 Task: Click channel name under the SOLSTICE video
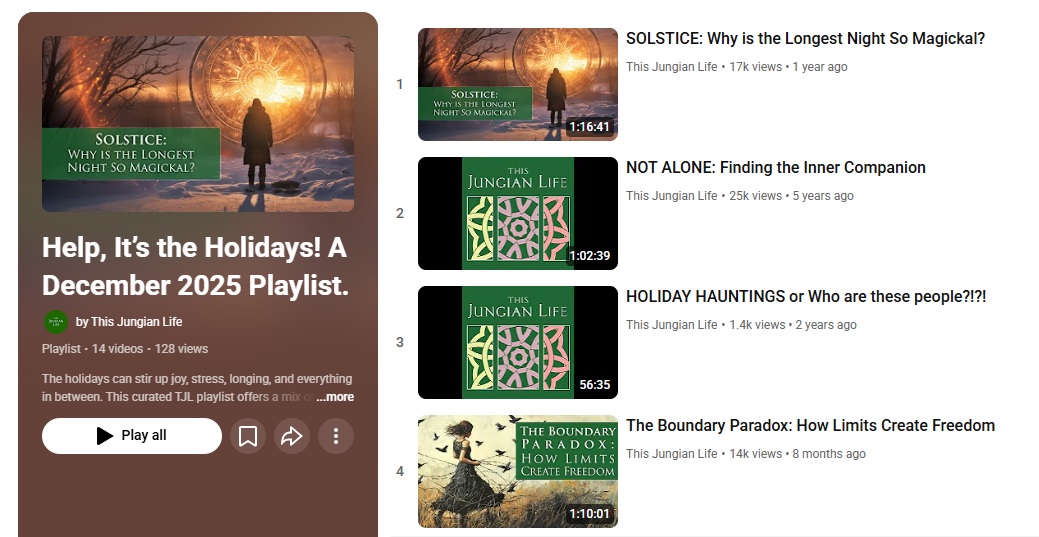[x=671, y=67]
